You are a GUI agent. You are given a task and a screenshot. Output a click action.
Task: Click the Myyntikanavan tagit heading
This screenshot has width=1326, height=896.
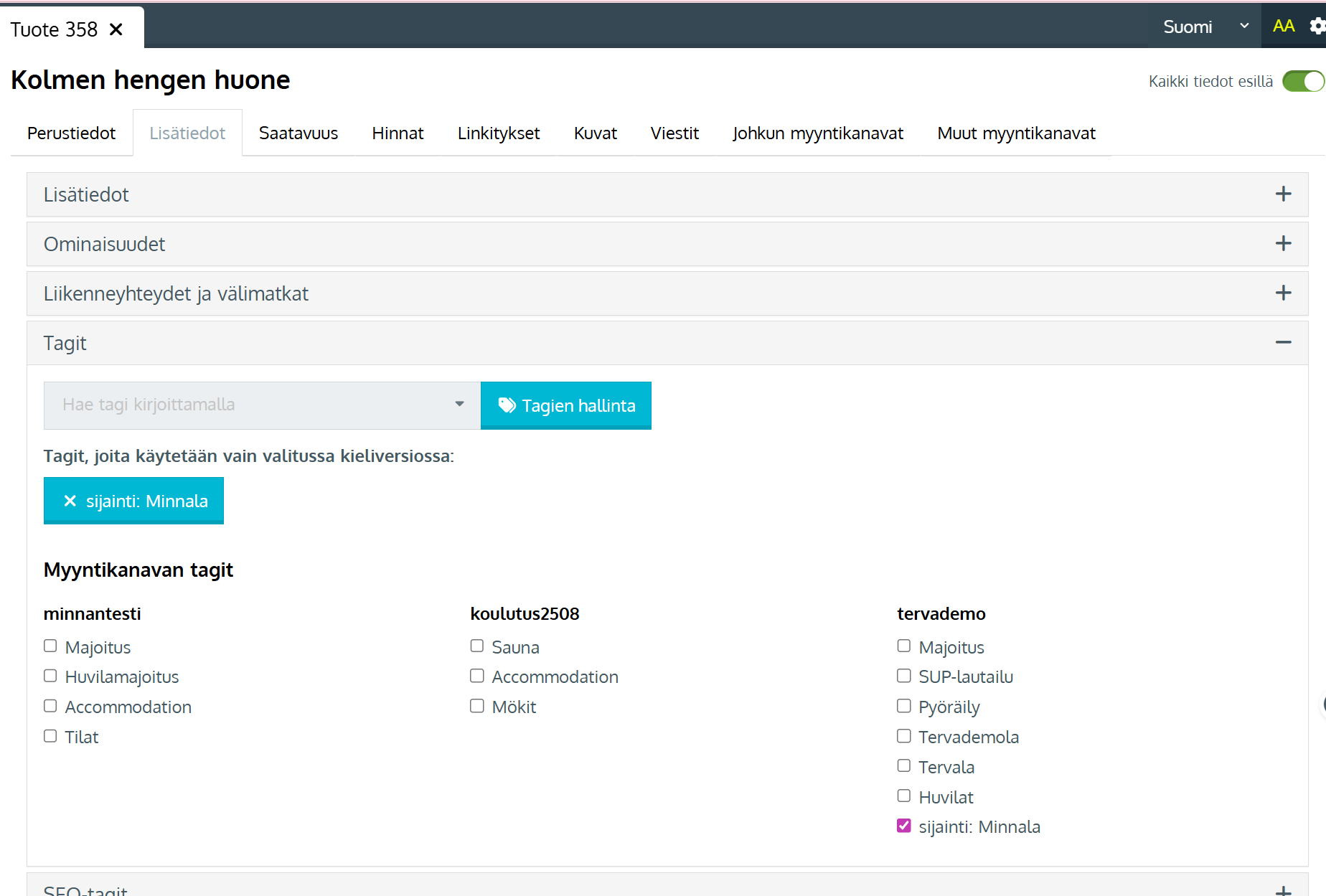pos(138,570)
